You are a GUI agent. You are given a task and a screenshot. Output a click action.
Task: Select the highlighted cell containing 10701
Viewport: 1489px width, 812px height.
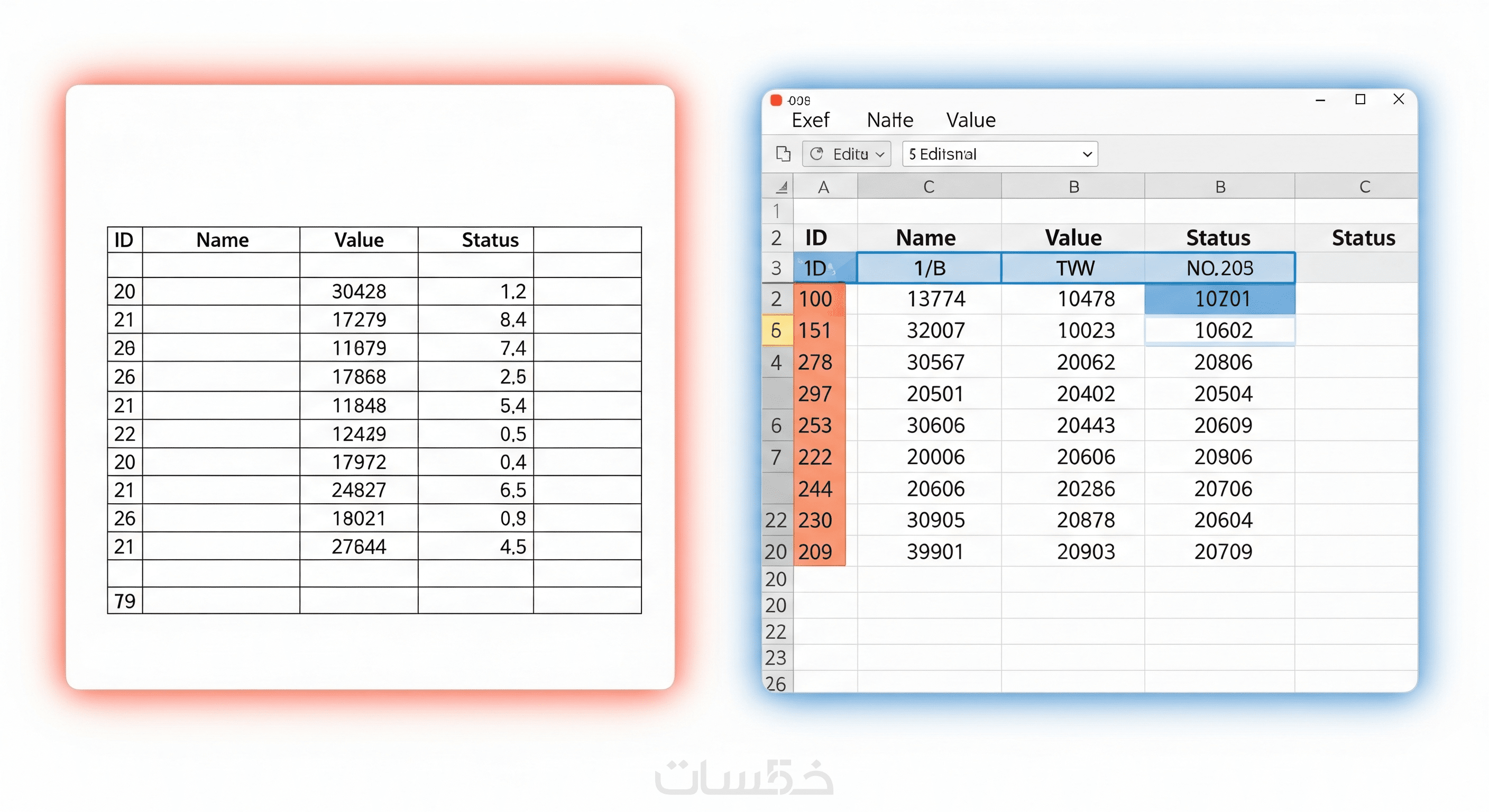coord(1220,299)
